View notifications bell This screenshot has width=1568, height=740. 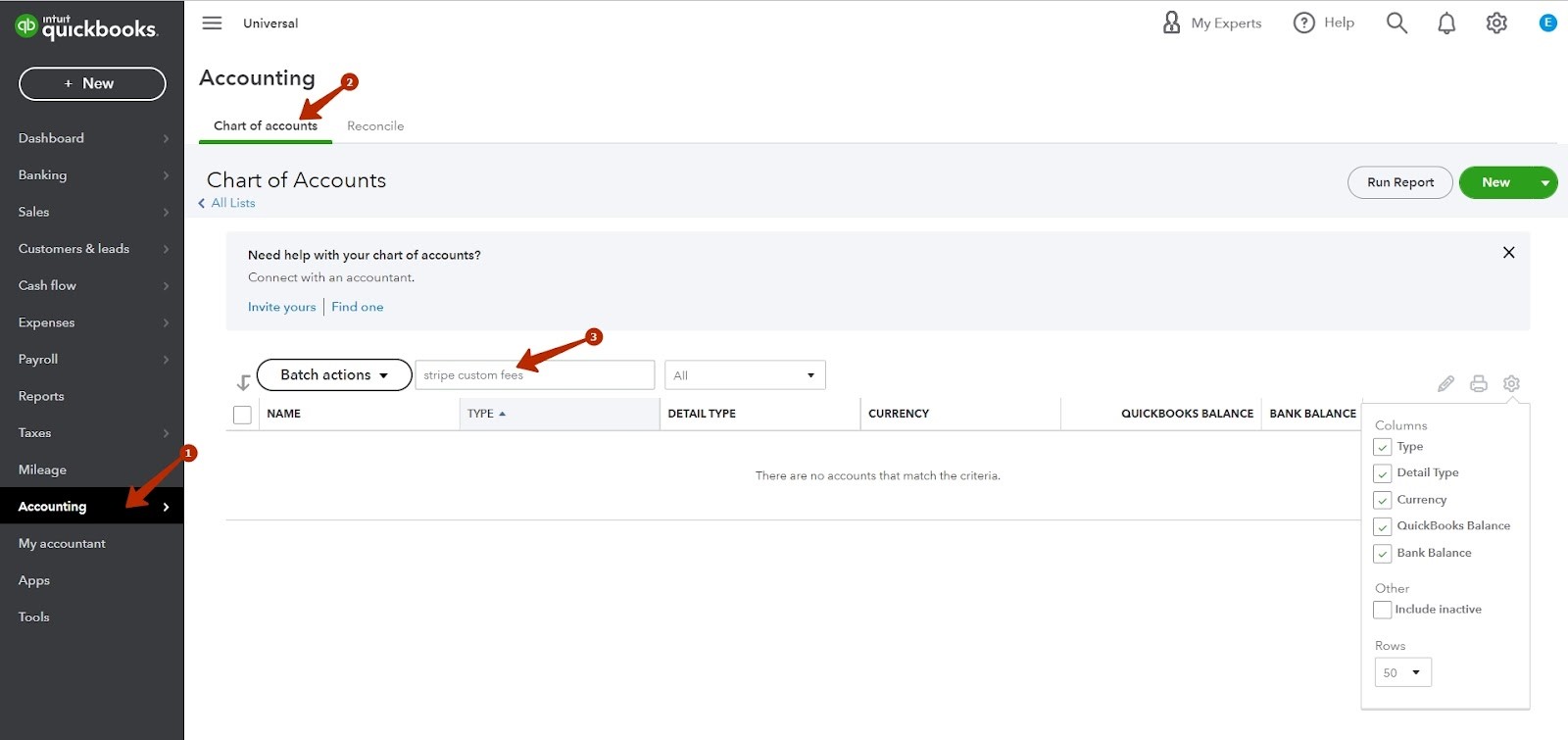pos(1446,23)
